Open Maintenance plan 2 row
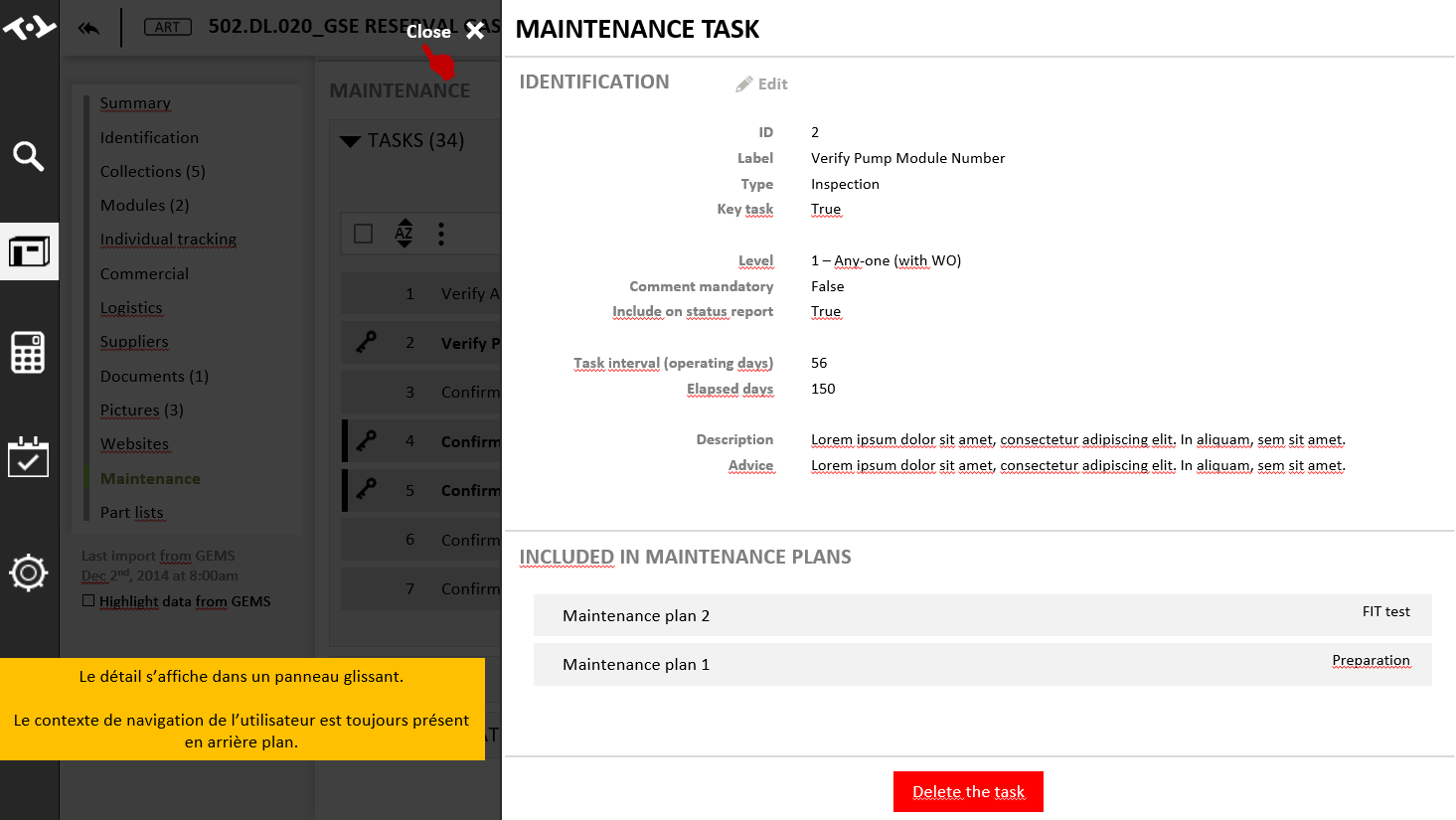The image size is (1456, 820). pos(982,615)
